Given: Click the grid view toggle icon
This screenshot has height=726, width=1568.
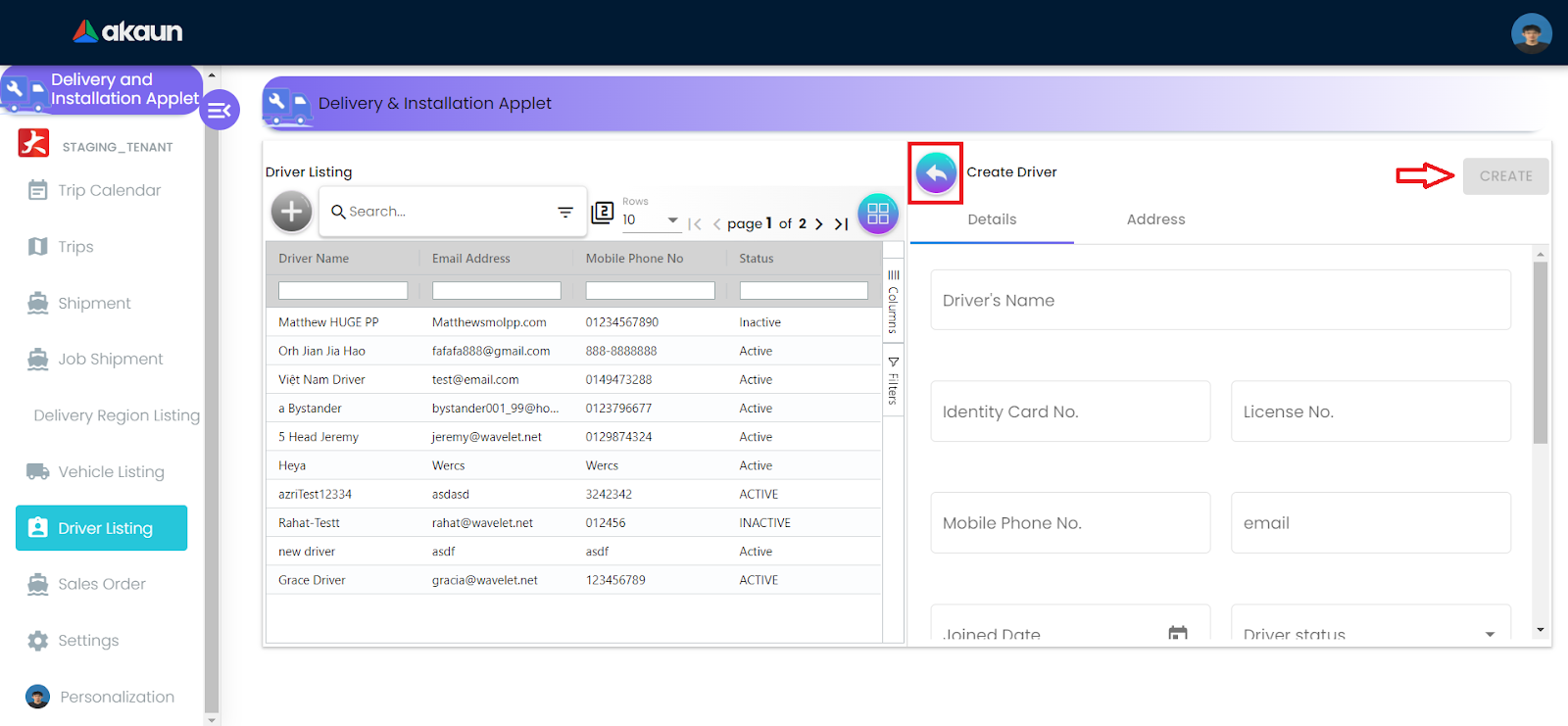Looking at the screenshot, I should 877,214.
